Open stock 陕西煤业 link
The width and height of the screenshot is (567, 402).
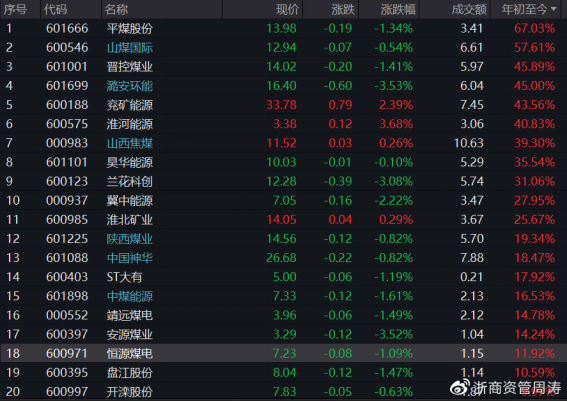[x=130, y=239]
